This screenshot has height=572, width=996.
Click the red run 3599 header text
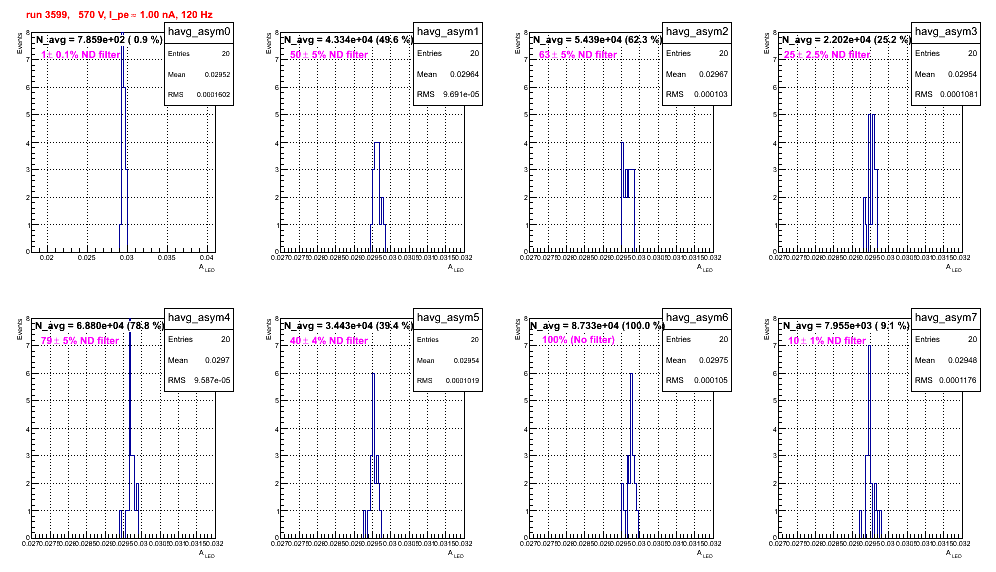[119, 15]
